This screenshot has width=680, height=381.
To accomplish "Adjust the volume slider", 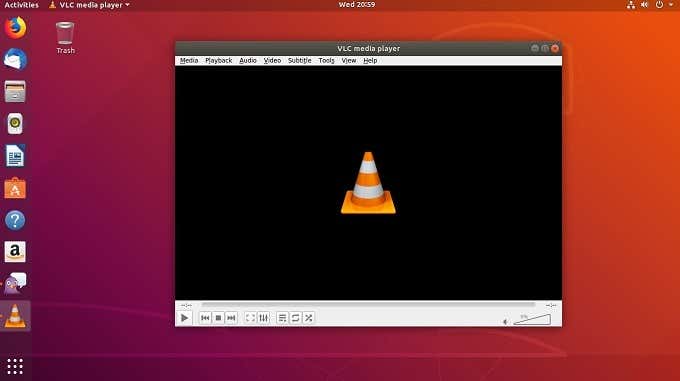I will (x=532, y=320).
